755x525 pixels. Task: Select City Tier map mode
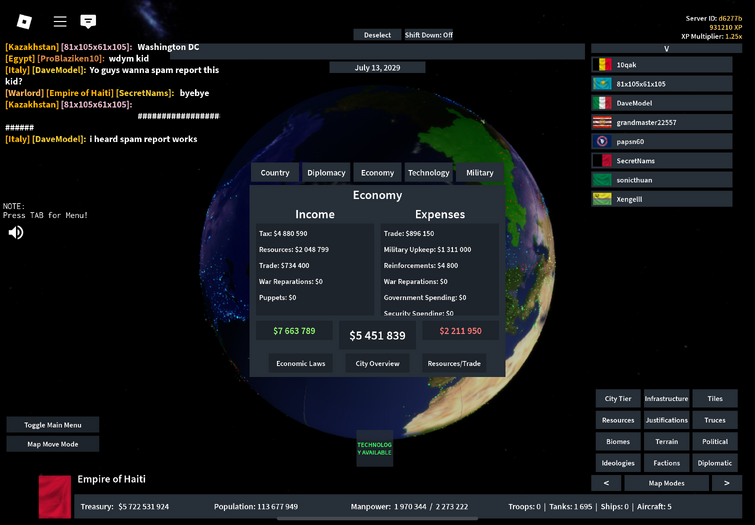point(618,398)
